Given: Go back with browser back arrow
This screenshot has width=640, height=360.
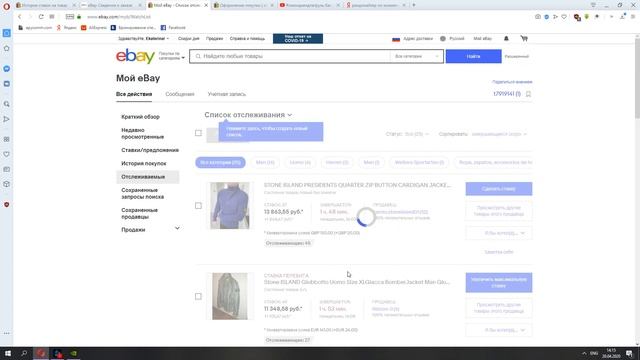Looking at the screenshot, I should 19,17.
